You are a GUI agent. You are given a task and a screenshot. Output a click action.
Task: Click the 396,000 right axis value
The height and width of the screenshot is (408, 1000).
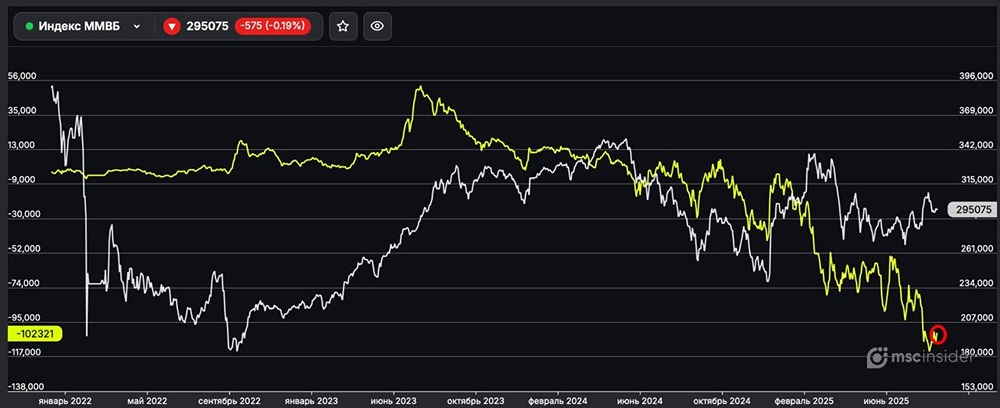pos(976,77)
